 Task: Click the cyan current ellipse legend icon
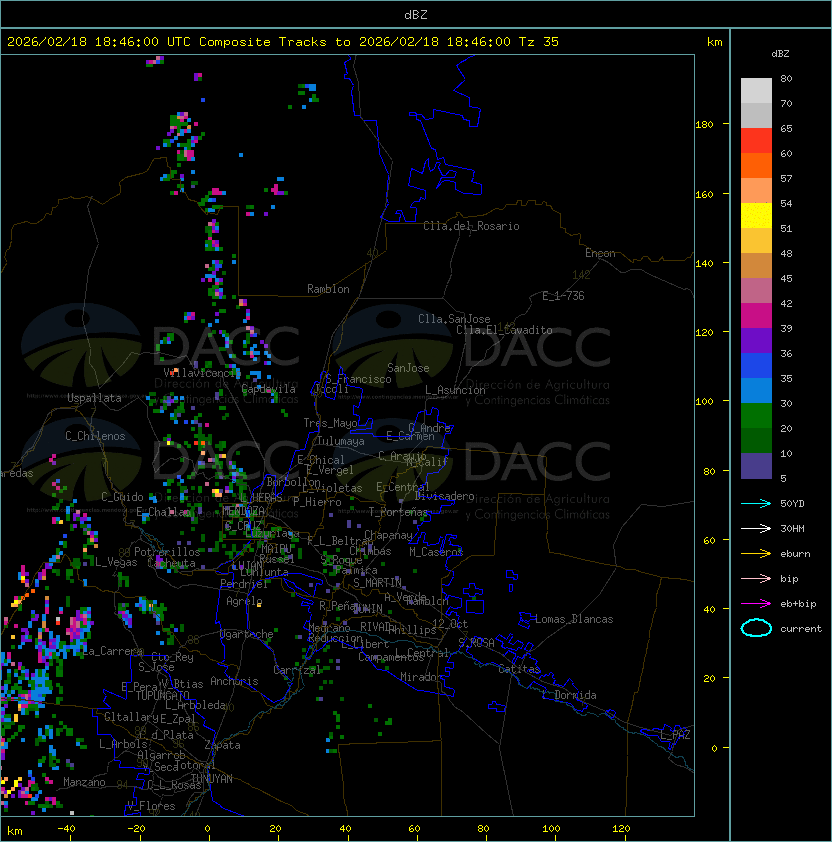756,628
